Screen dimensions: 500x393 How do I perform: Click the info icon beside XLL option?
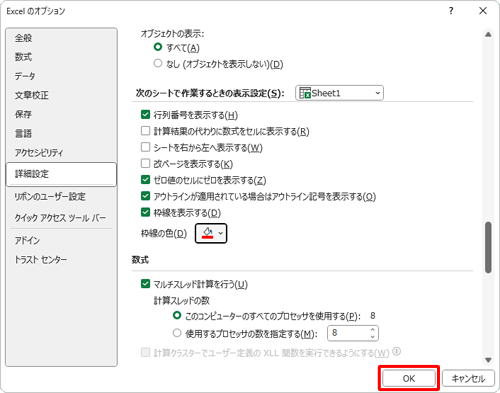click(396, 351)
